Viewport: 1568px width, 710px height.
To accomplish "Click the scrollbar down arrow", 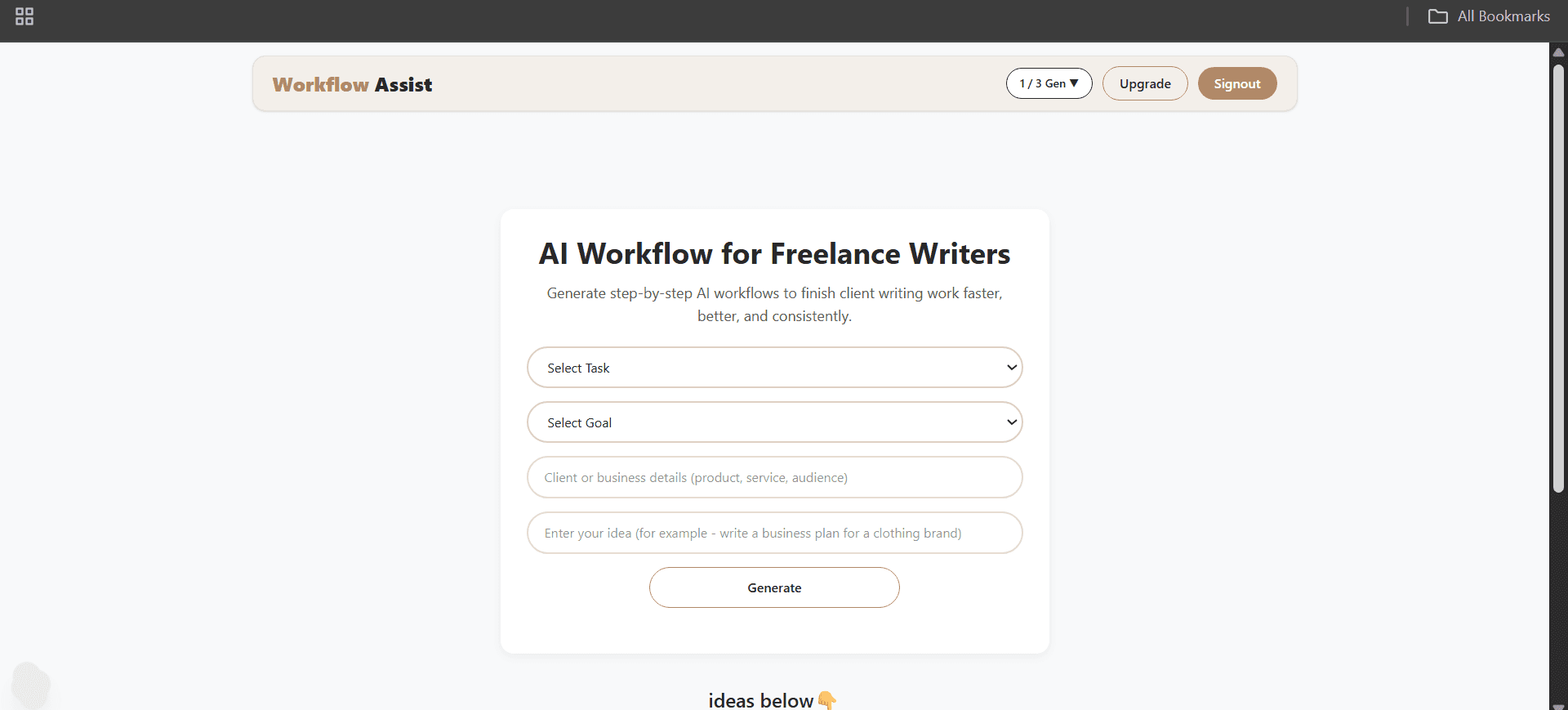I will pyautogui.click(x=1558, y=706).
